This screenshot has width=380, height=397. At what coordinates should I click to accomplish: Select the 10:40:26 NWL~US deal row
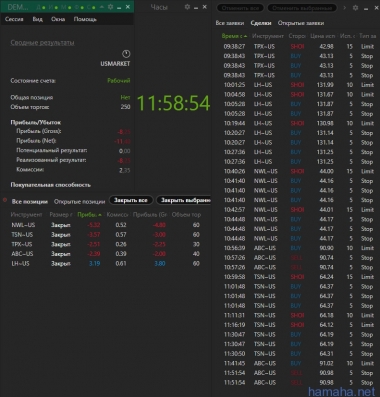tap(297, 171)
